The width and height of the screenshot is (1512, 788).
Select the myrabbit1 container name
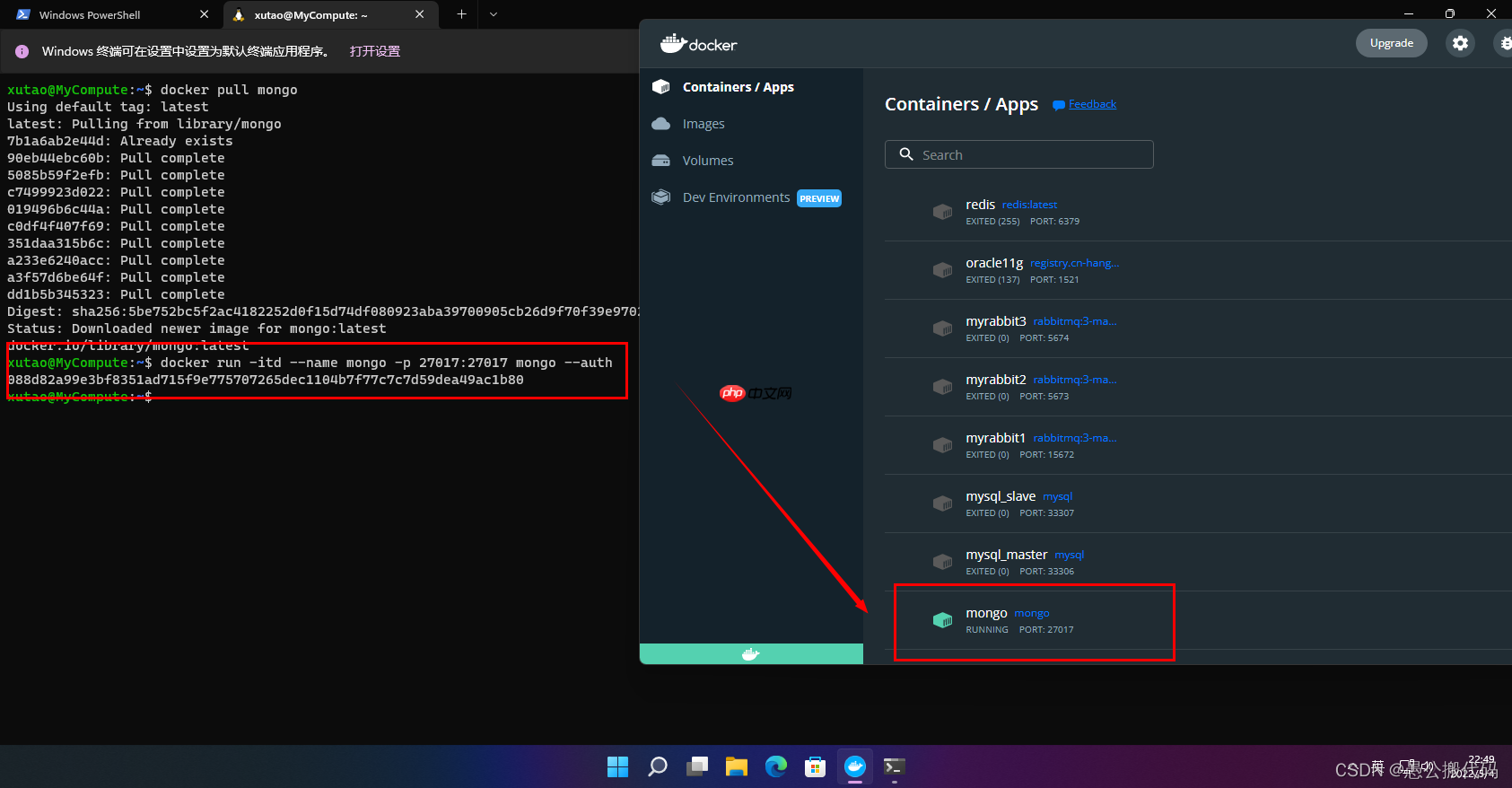995,438
